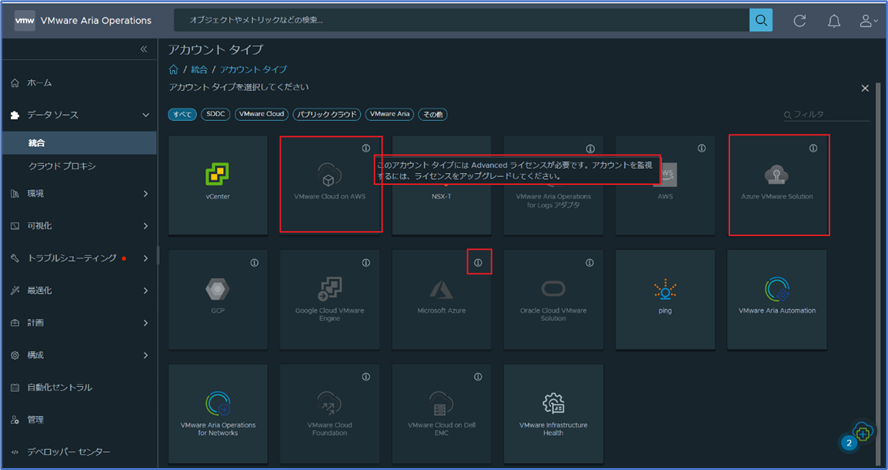
Task: Choose the VMware Infrastructure Health card
Action: (553, 414)
